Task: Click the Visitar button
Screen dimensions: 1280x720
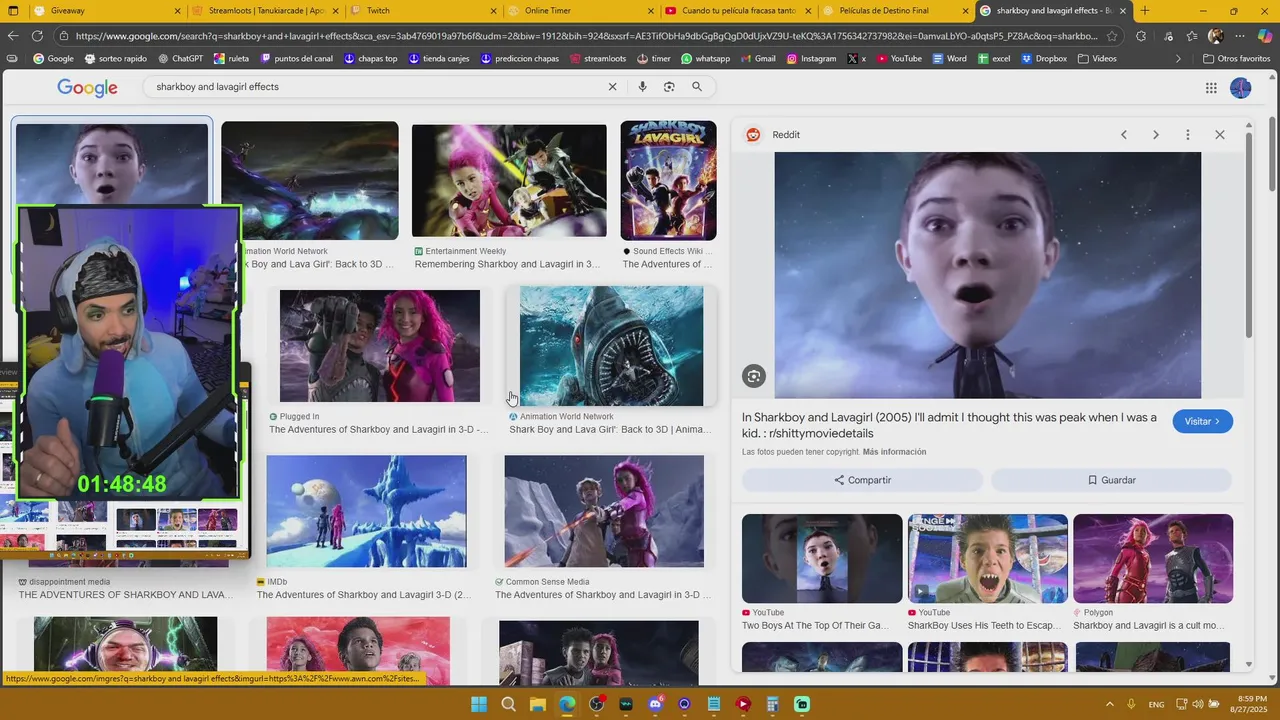Action: 1202,422
